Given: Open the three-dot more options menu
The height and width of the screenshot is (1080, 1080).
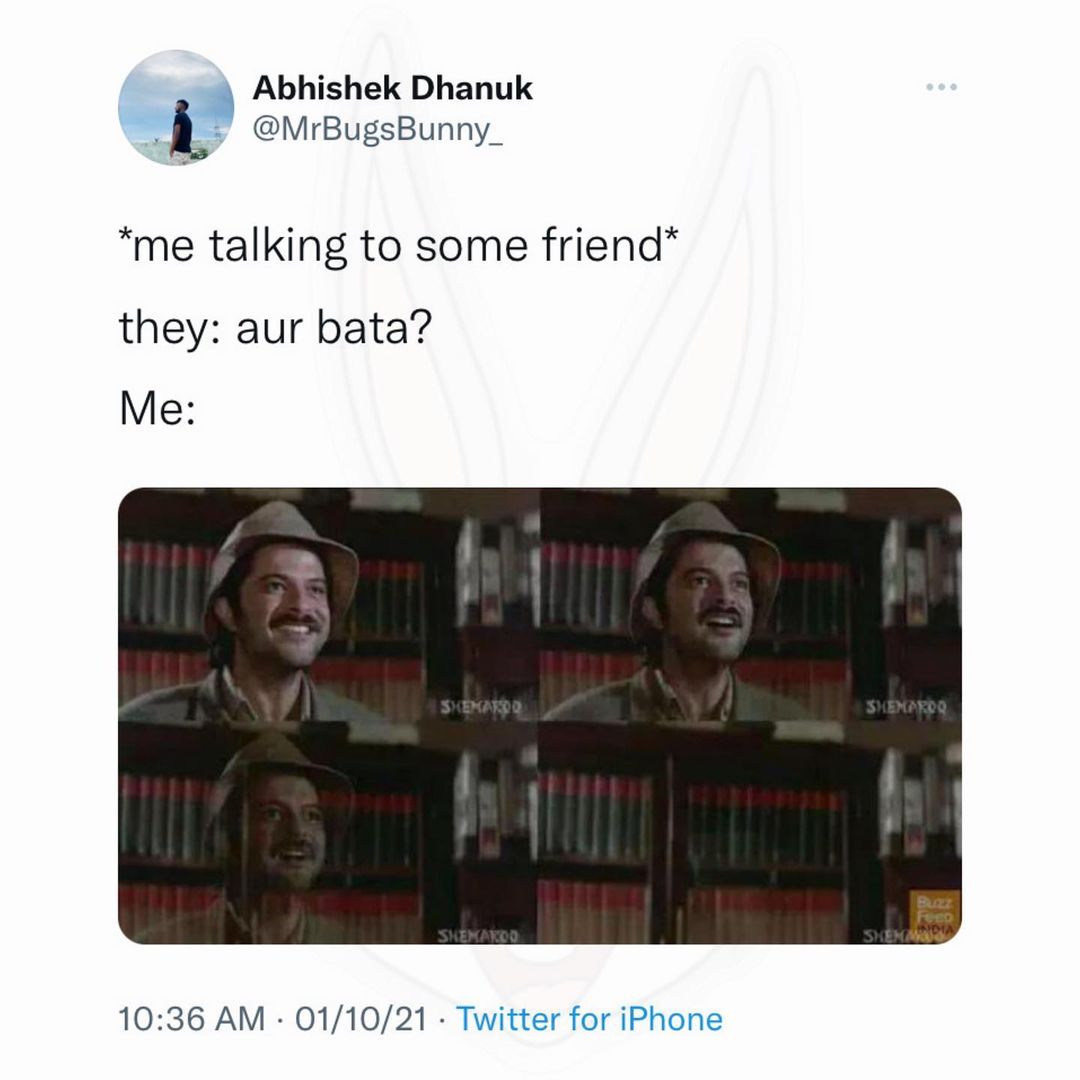Looking at the screenshot, I should [941, 87].
